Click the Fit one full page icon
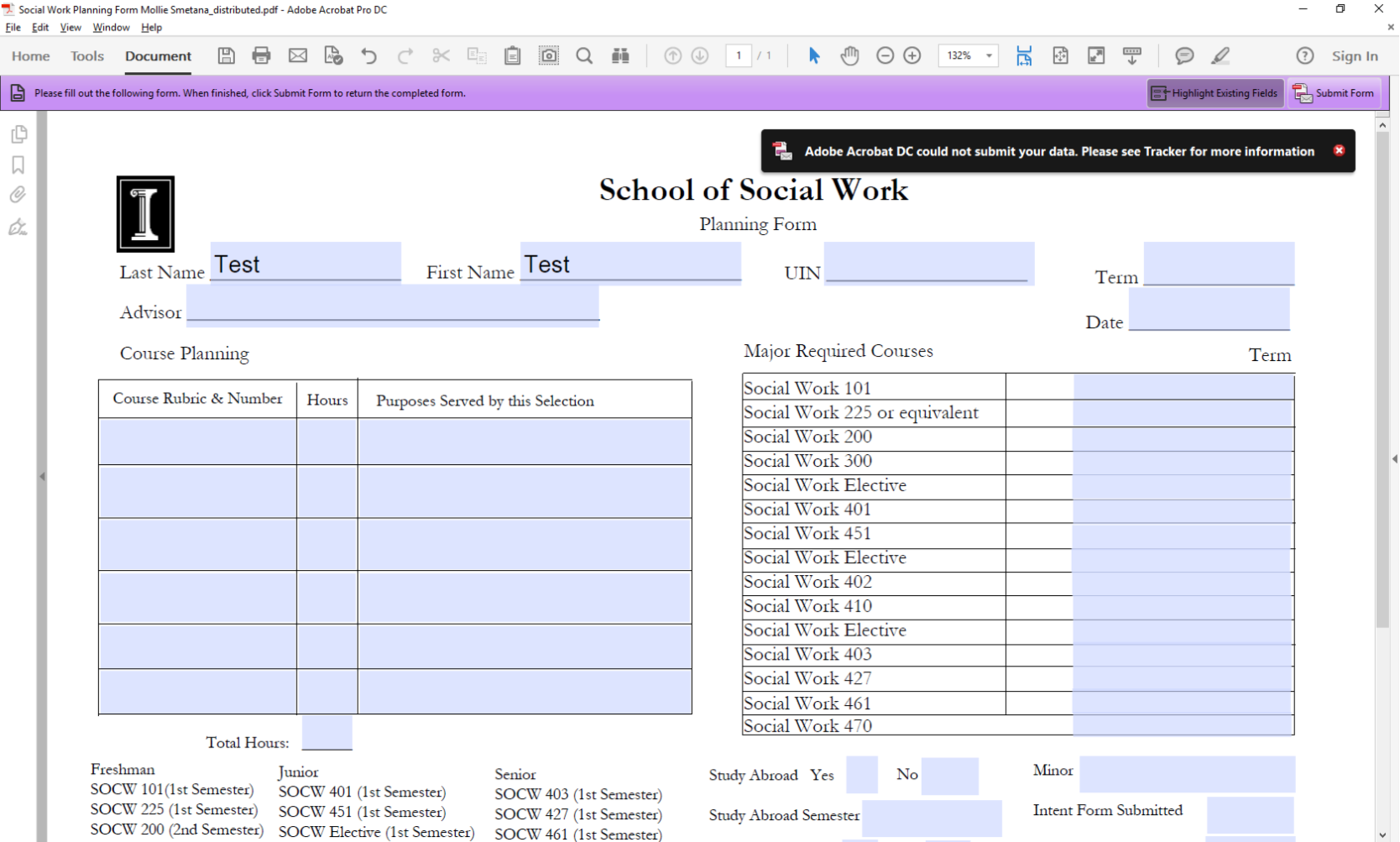This screenshot has height=842, width=1400. 1060,56
